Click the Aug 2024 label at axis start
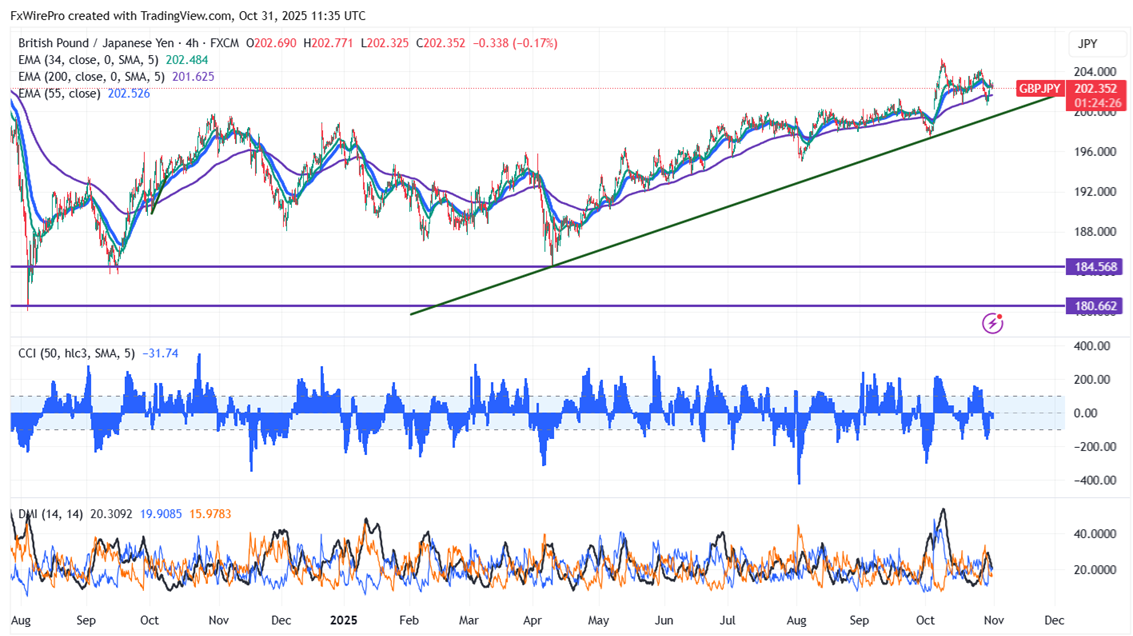The image size is (1133, 636). pos(21,620)
